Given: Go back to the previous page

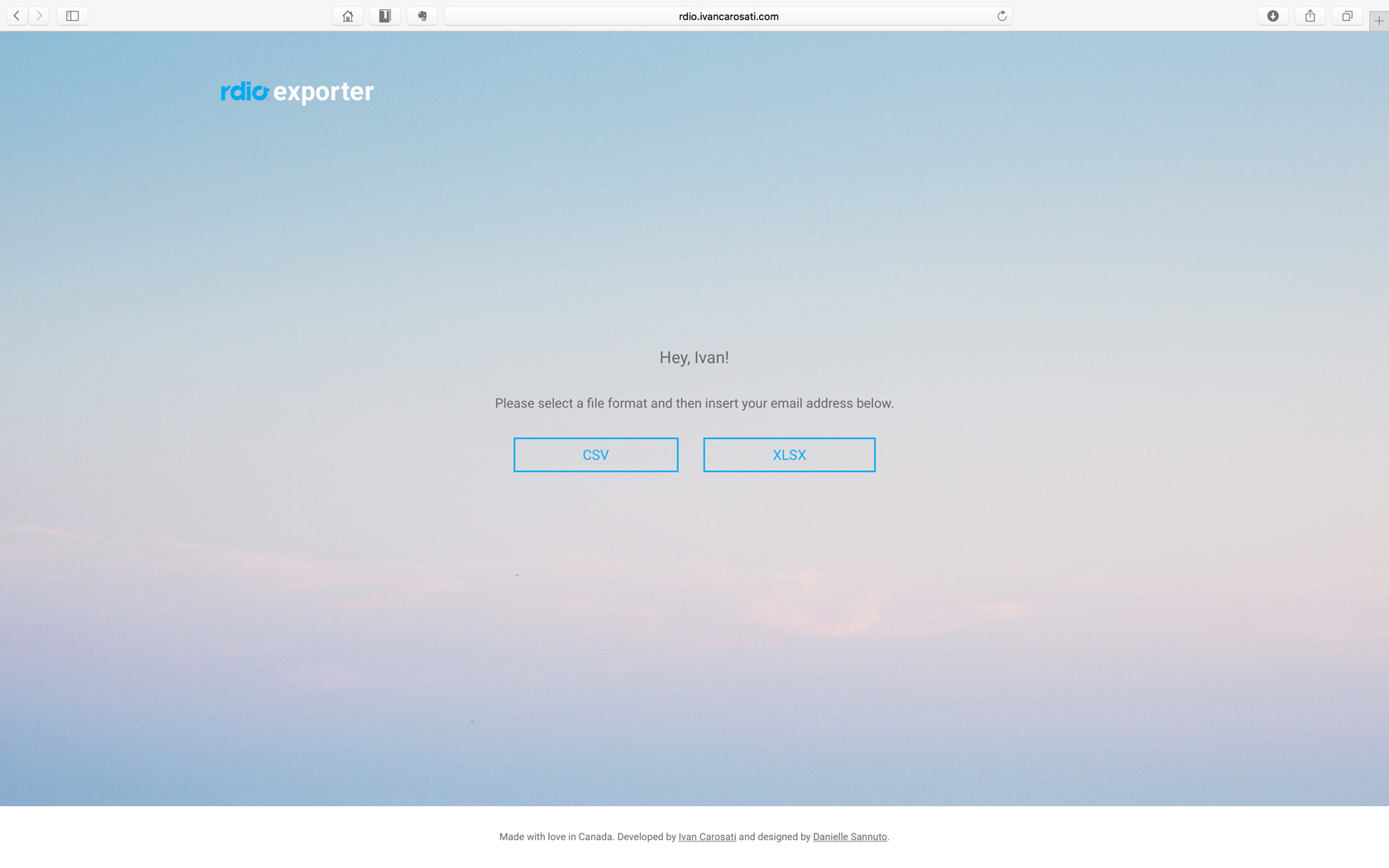Looking at the screenshot, I should [17, 16].
